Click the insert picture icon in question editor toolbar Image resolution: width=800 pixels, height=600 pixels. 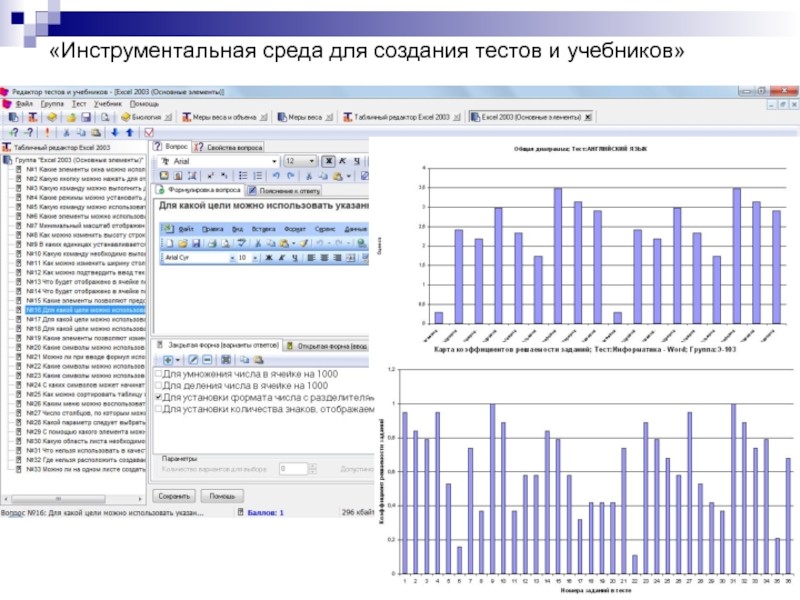(x=164, y=176)
